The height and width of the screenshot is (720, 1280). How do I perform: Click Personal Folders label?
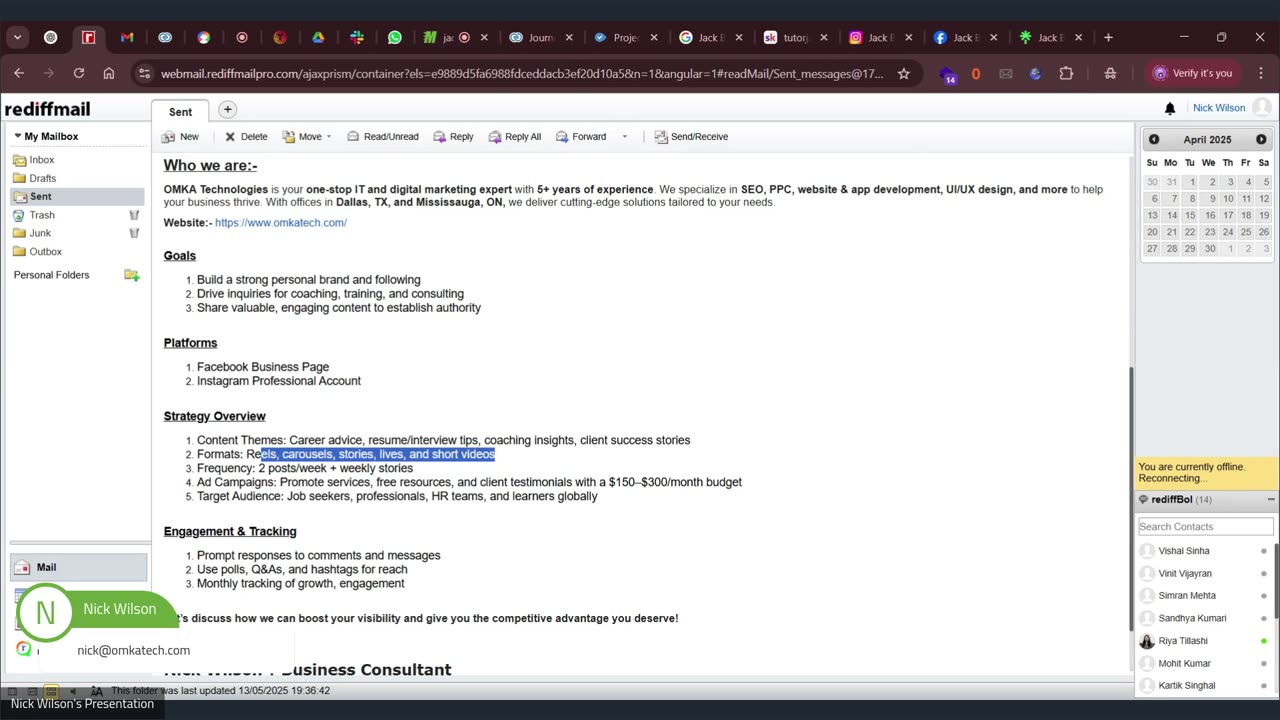51,275
